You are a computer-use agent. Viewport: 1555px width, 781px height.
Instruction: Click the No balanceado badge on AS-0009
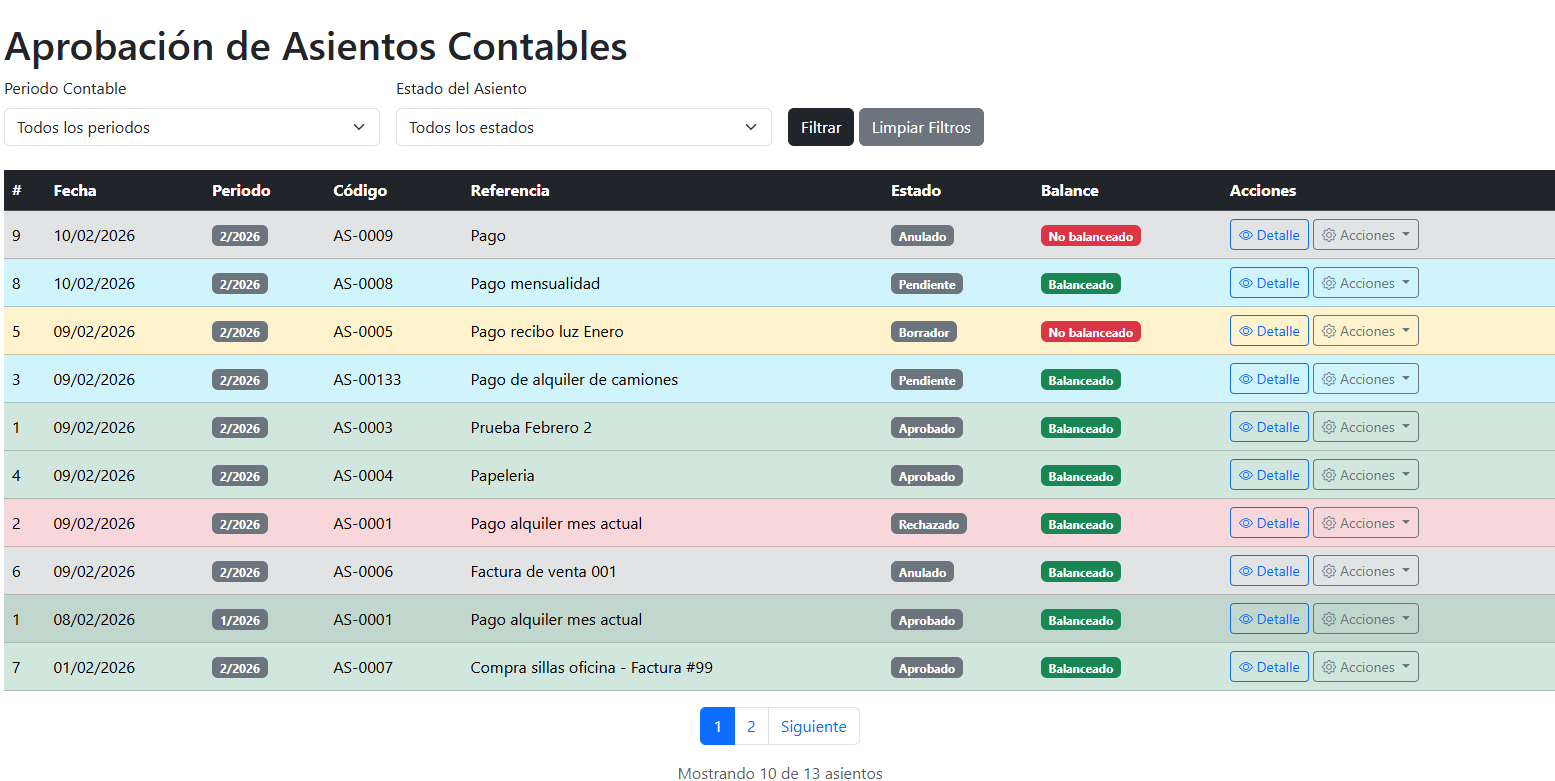pos(1090,235)
